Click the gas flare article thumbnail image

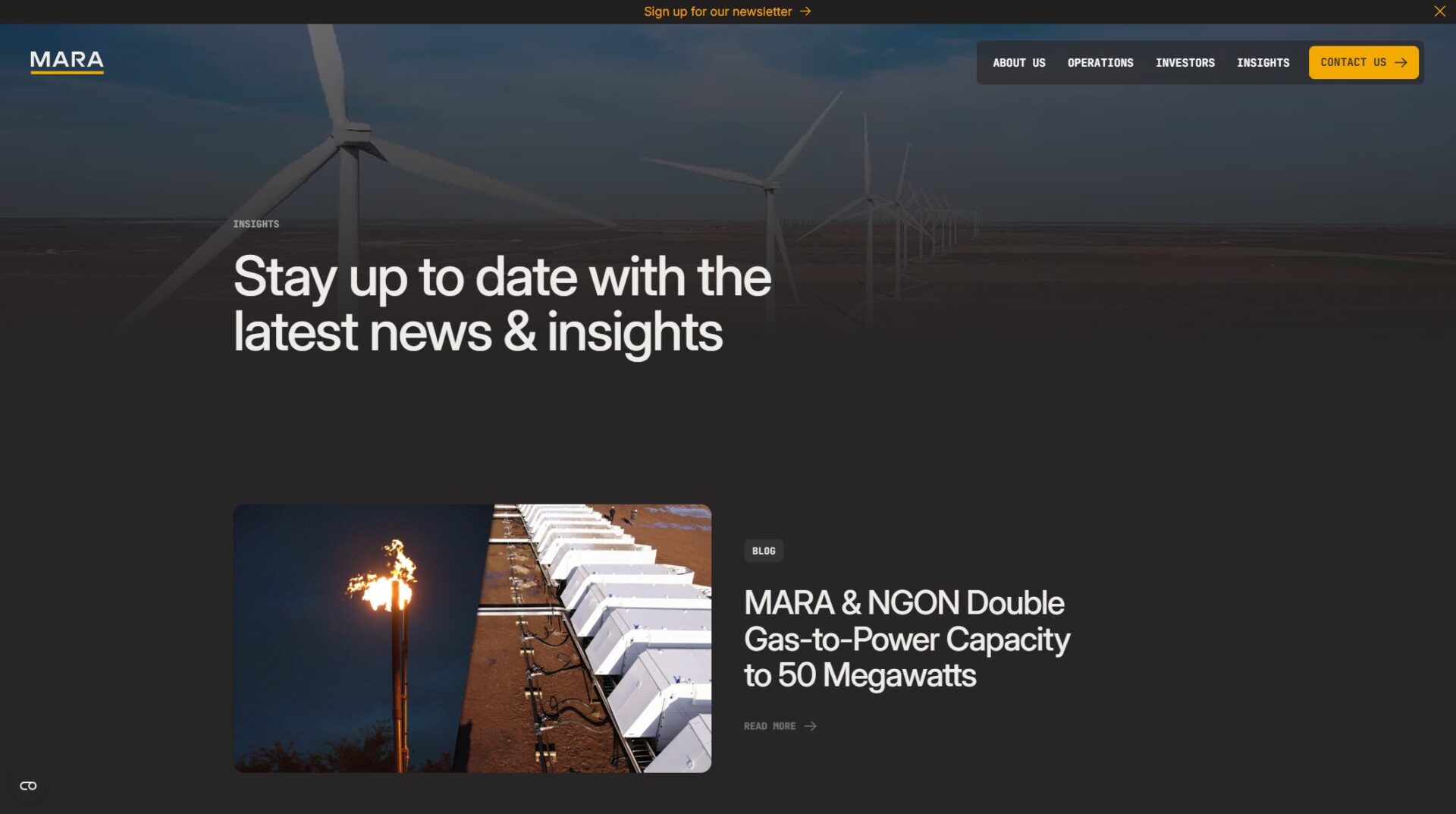pos(472,639)
